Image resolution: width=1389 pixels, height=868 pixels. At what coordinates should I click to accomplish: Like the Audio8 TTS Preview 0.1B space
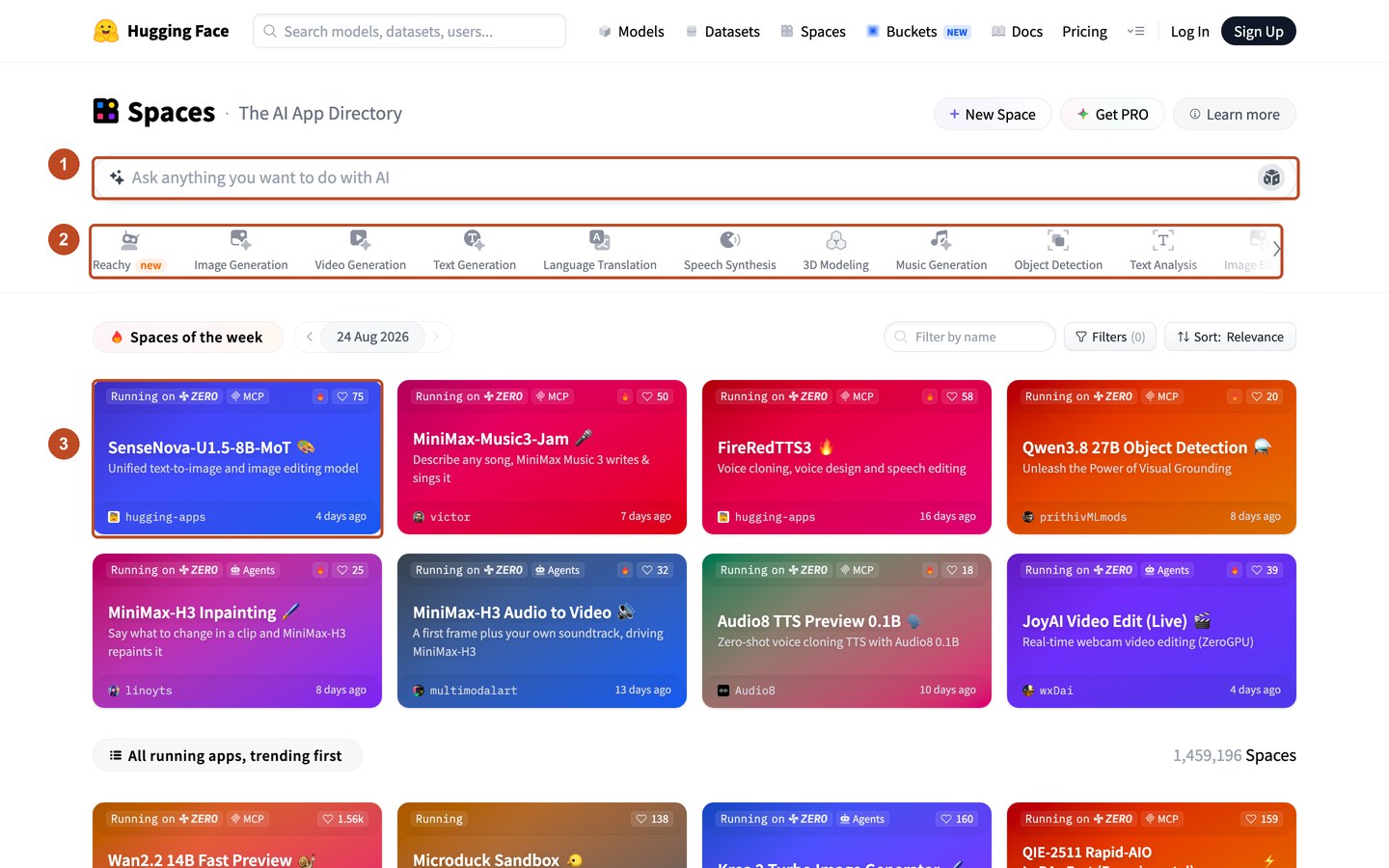(x=960, y=570)
